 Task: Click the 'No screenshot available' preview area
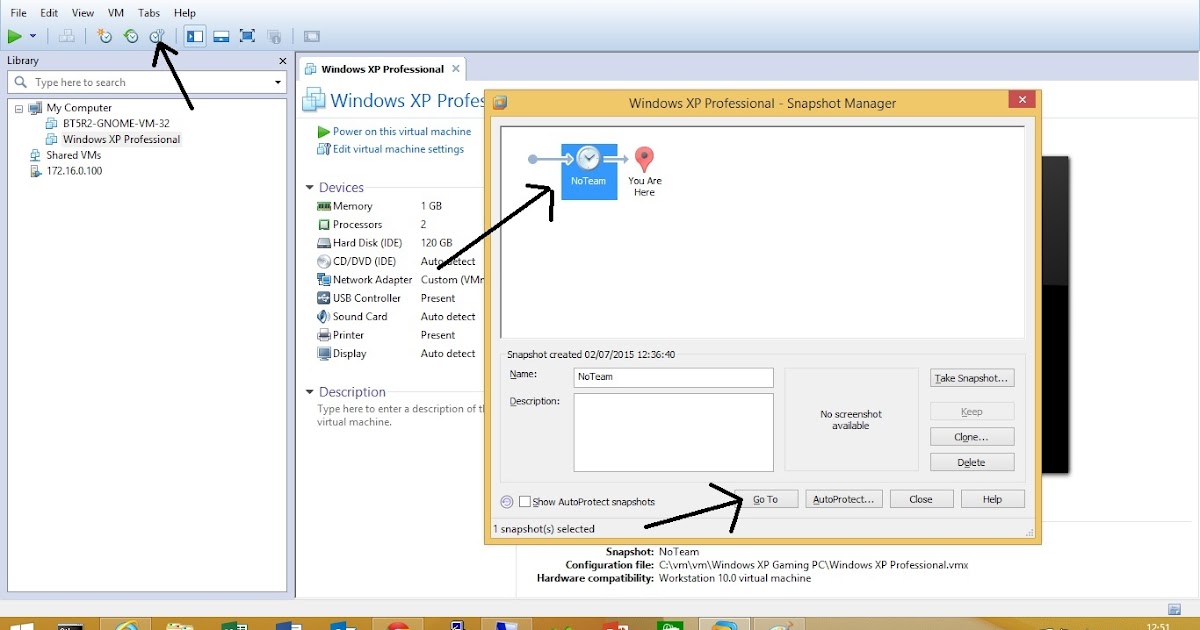coord(851,419)
